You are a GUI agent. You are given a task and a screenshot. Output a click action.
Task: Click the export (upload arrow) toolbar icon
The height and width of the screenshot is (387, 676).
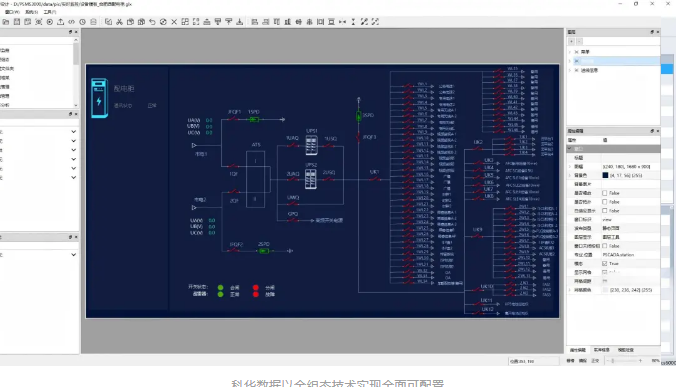pos(61,22)
